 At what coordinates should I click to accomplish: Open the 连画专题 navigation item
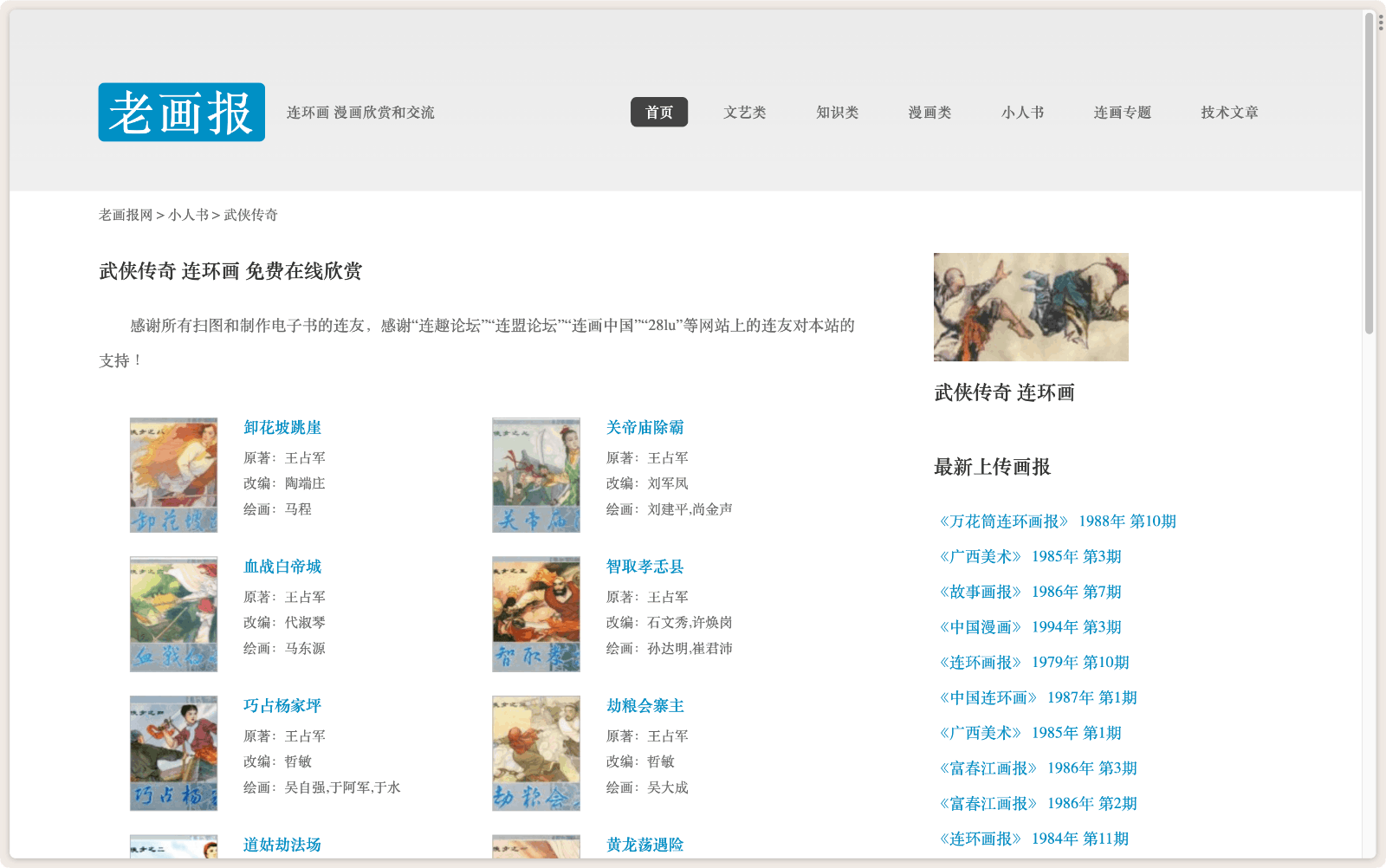[1122, 113]
